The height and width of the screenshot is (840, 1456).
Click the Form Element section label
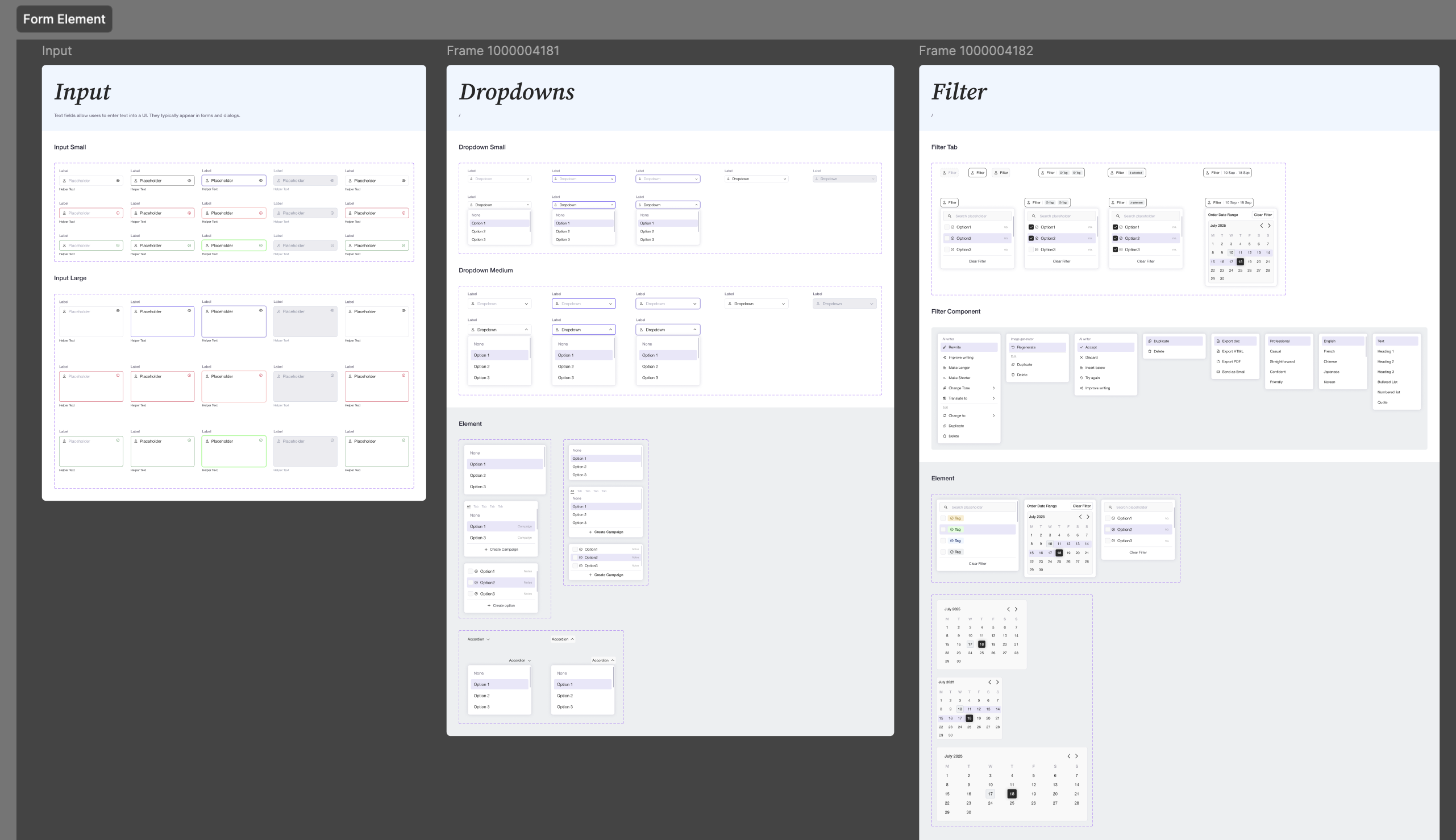coord(64,19)
